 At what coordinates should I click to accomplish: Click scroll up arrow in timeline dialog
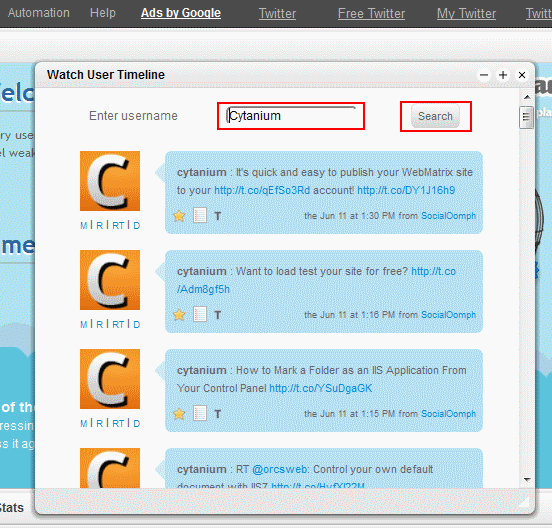click(x=527, y=97)
